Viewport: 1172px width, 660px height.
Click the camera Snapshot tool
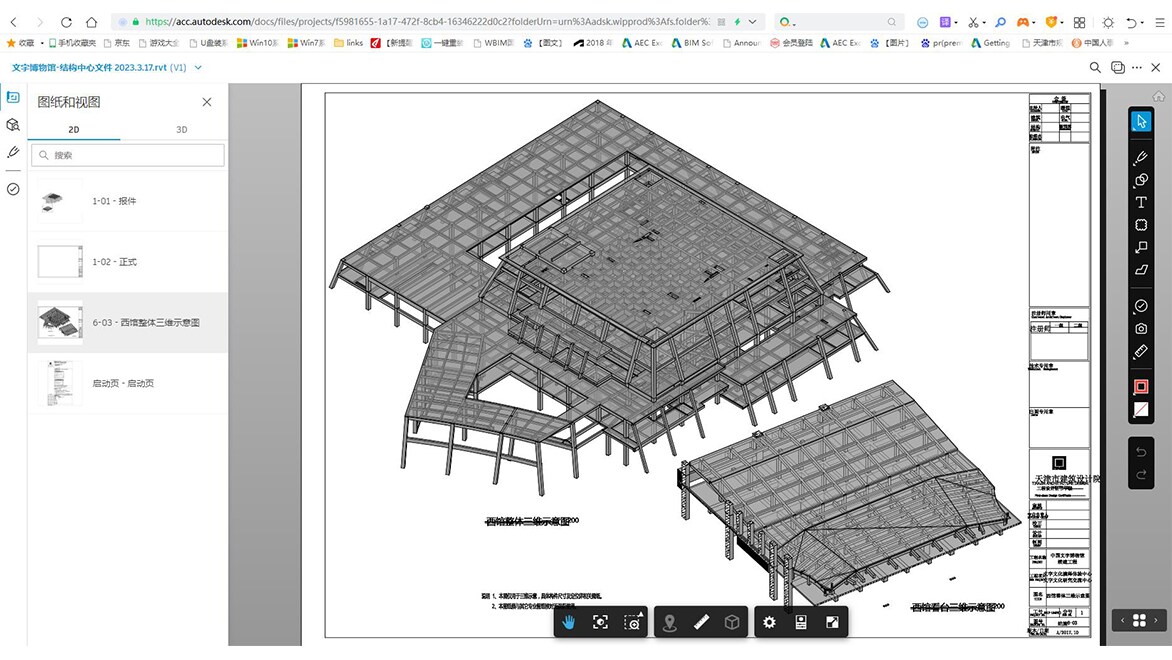(x=1141, y=329)
